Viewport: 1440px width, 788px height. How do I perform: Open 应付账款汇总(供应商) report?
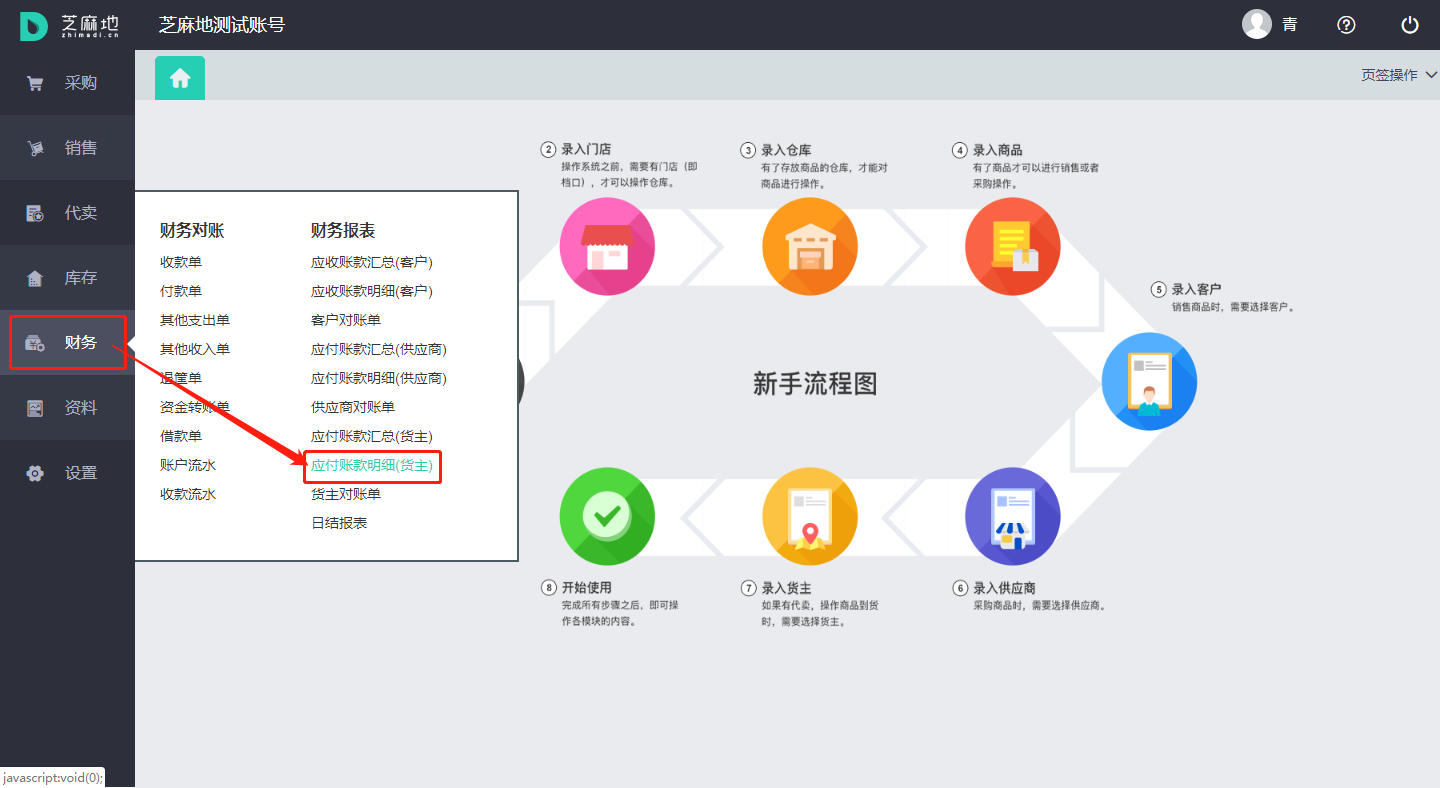tap(379, 349)
